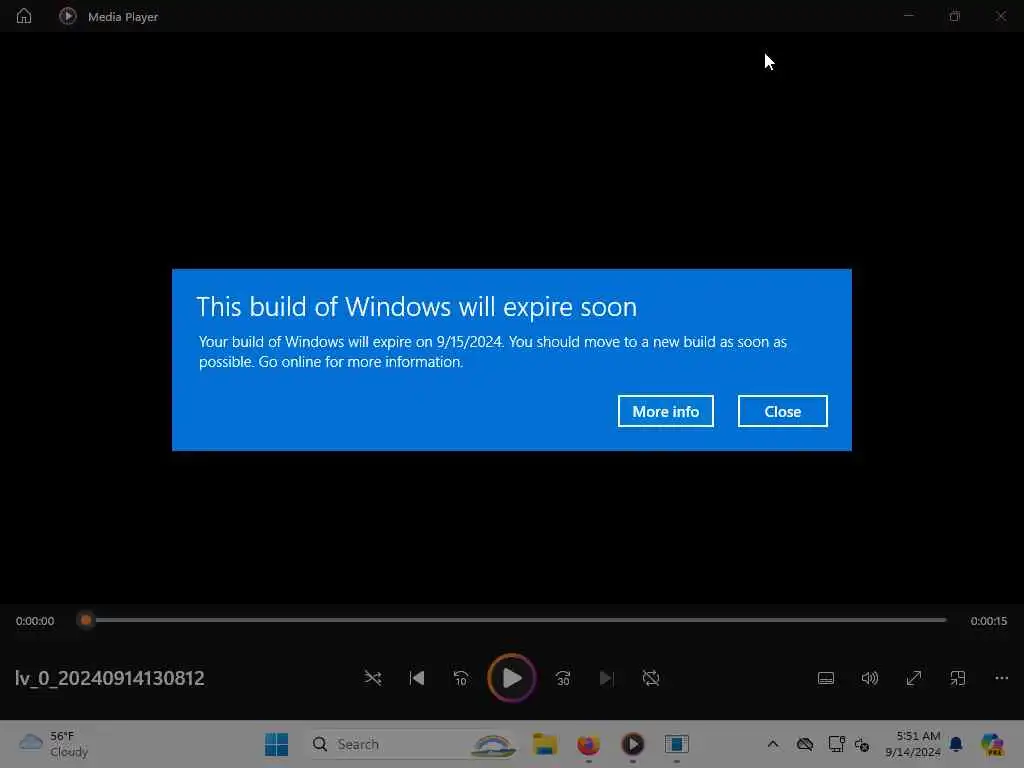1024x768 pixels.
Task: Skip forward 30 seconds
Action: (563, 678)
